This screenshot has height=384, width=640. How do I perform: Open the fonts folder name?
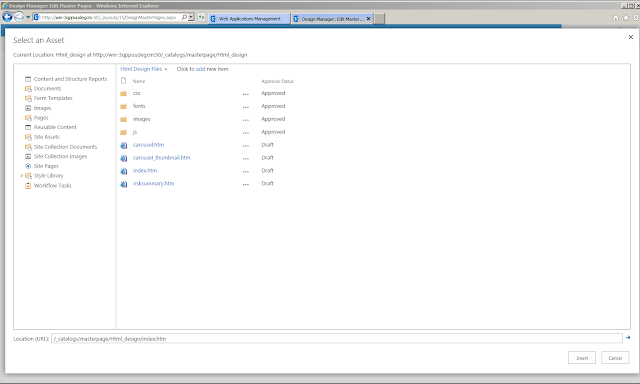139,106
